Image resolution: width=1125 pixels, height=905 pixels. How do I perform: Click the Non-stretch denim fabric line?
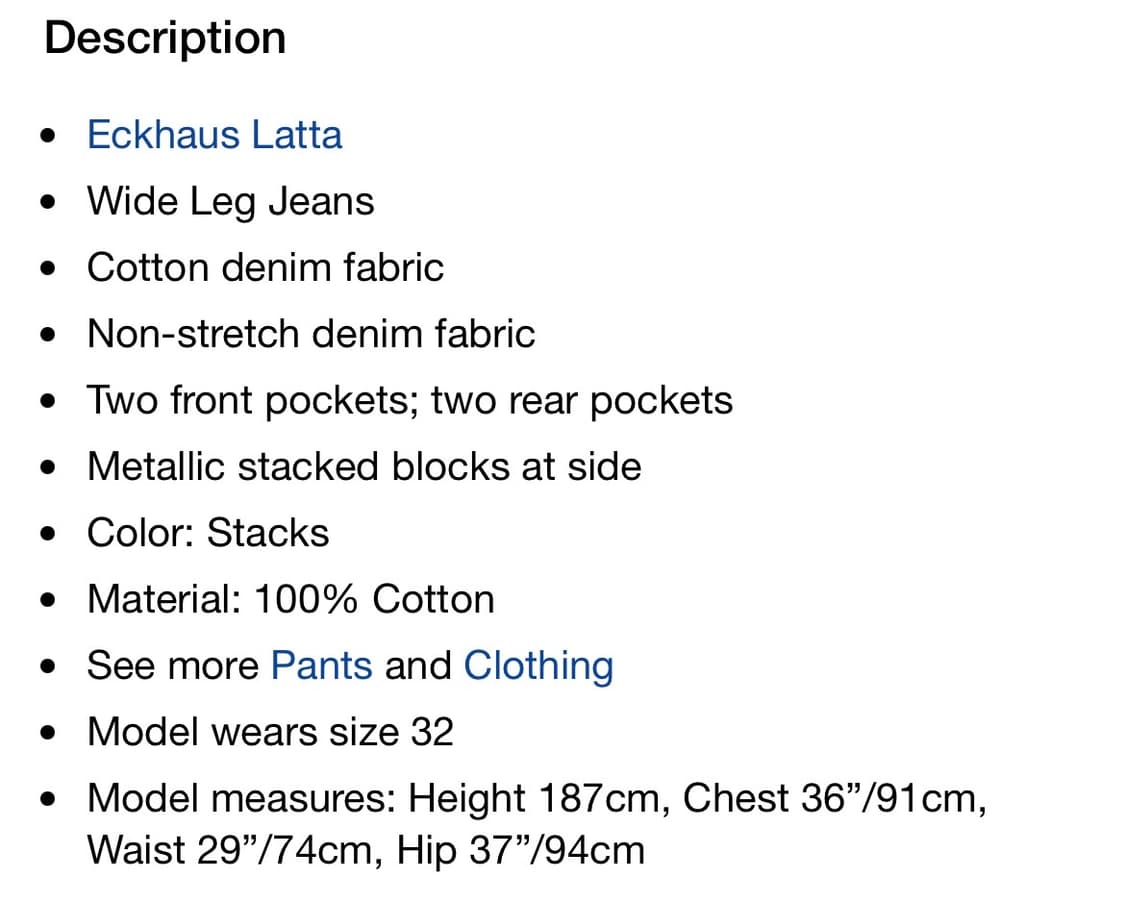tap(310, 334)
